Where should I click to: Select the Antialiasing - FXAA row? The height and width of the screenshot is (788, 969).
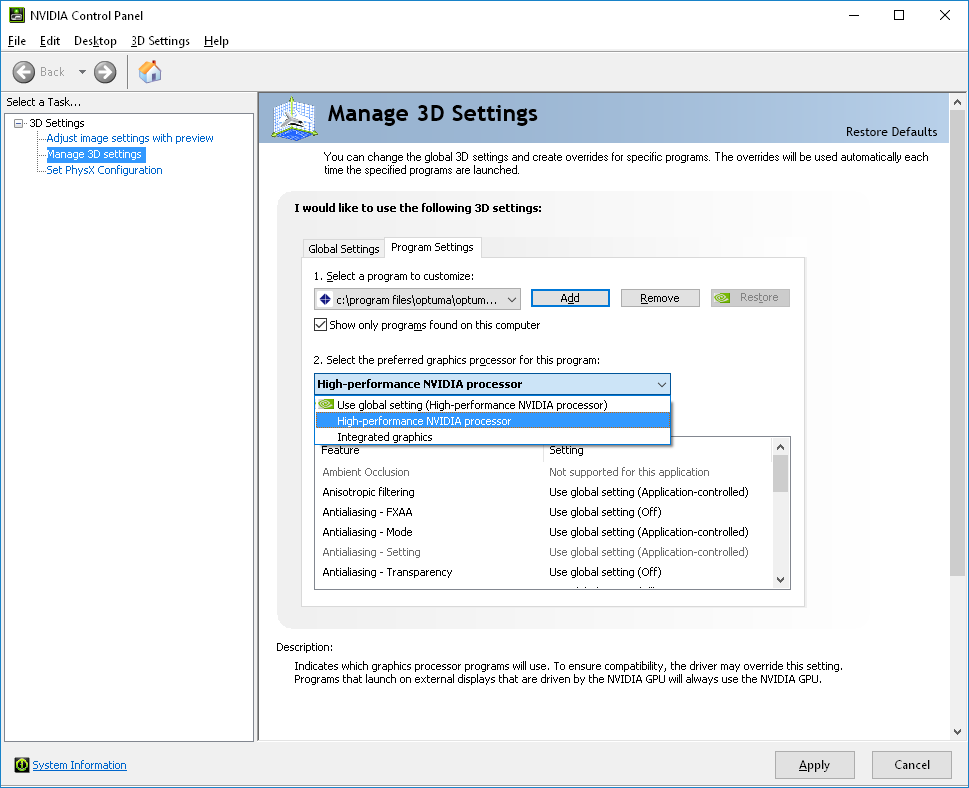tap(543, 512)
